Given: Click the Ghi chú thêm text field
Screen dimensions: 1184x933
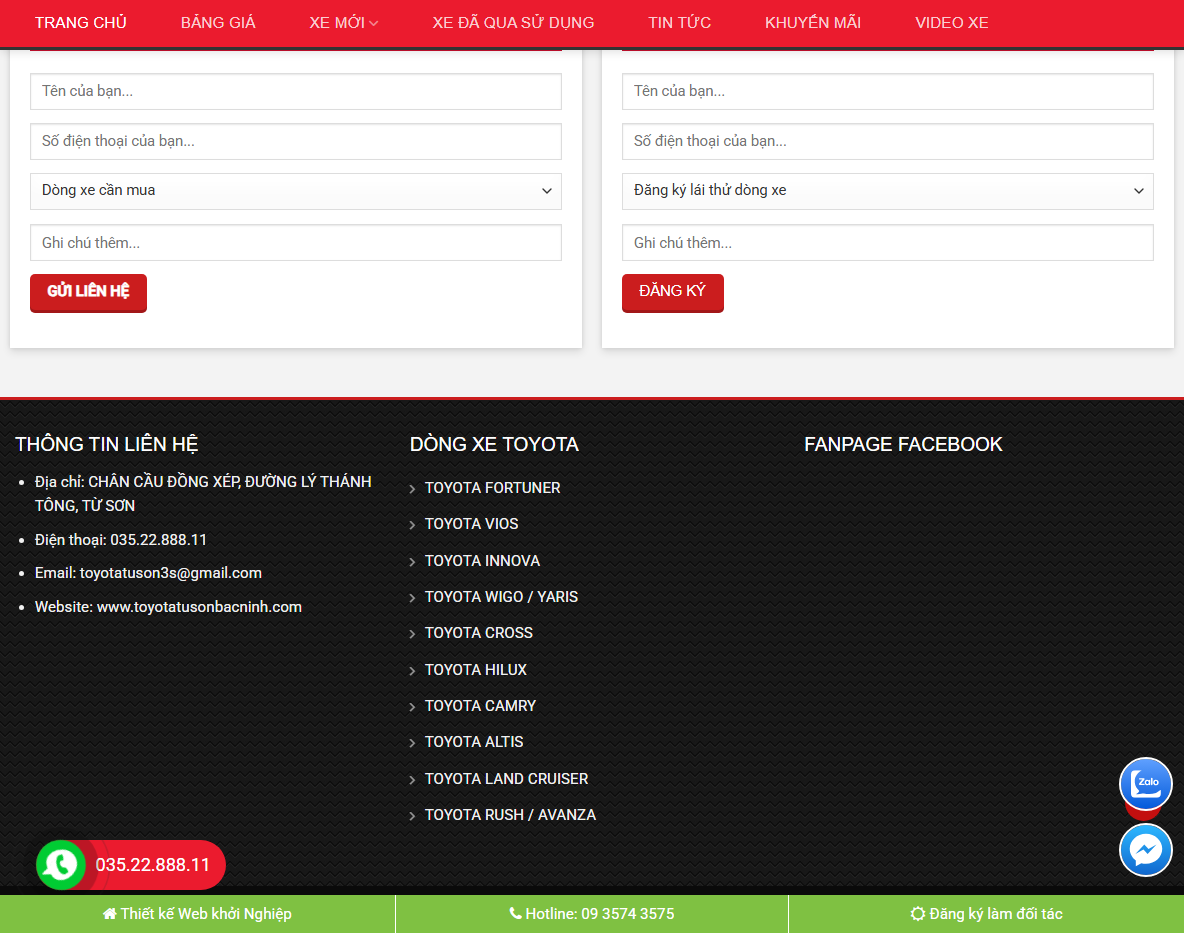Looking at the screenshot, I should coord(296,242).
